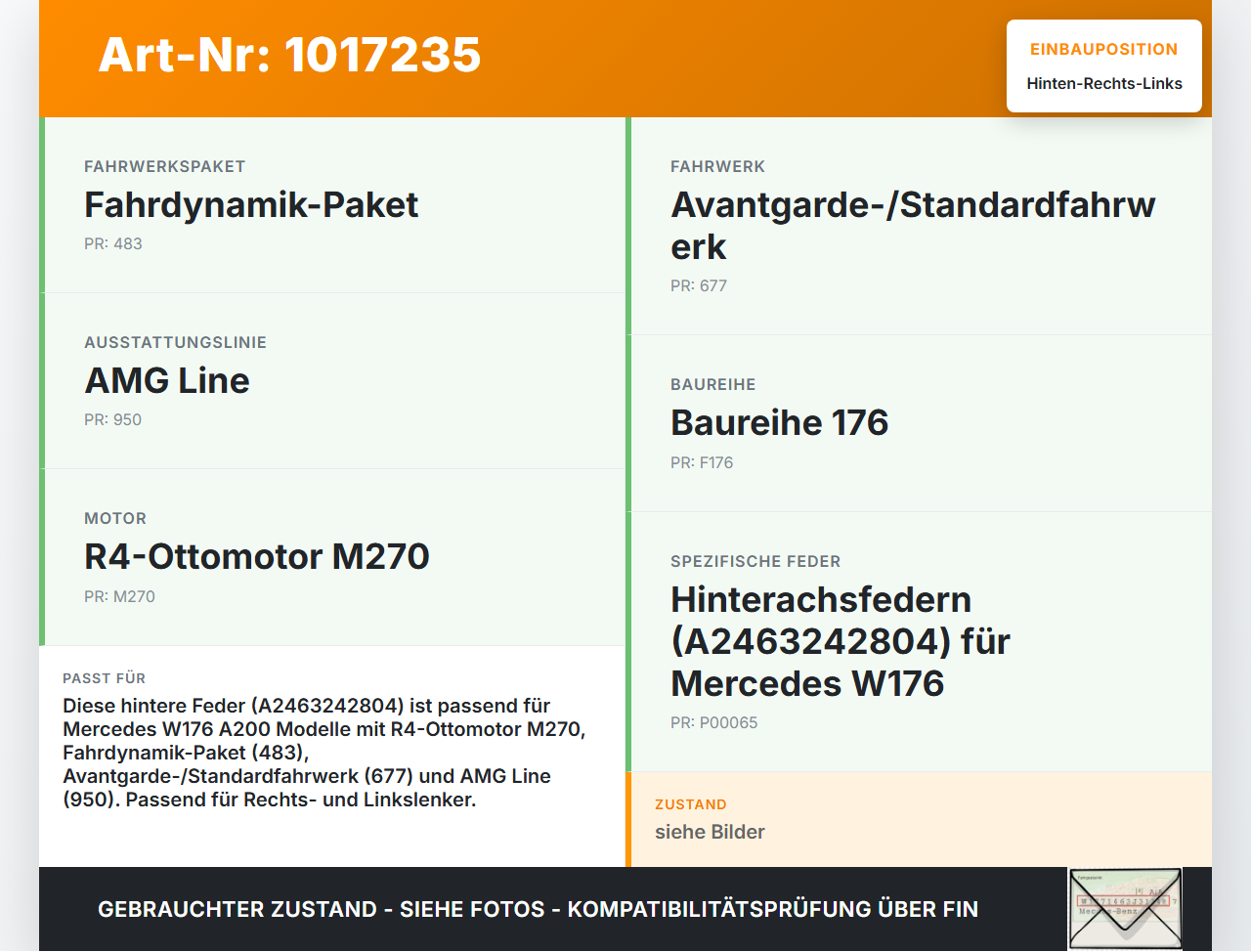
Task: Click the 'PR: P00065' code
Action: tap(714, 723)
